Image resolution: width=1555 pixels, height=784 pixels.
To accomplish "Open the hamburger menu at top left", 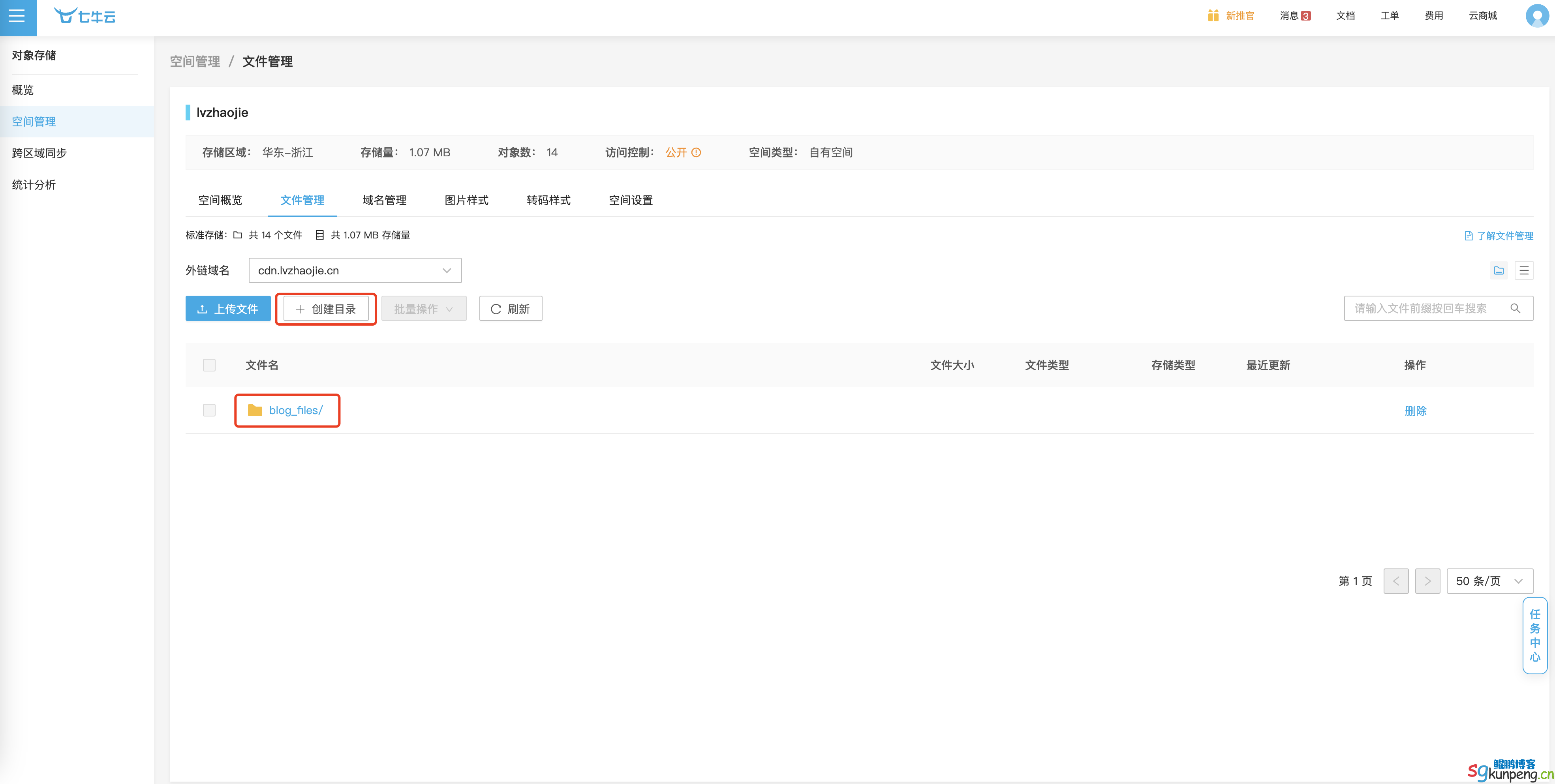I will point(17,16).
